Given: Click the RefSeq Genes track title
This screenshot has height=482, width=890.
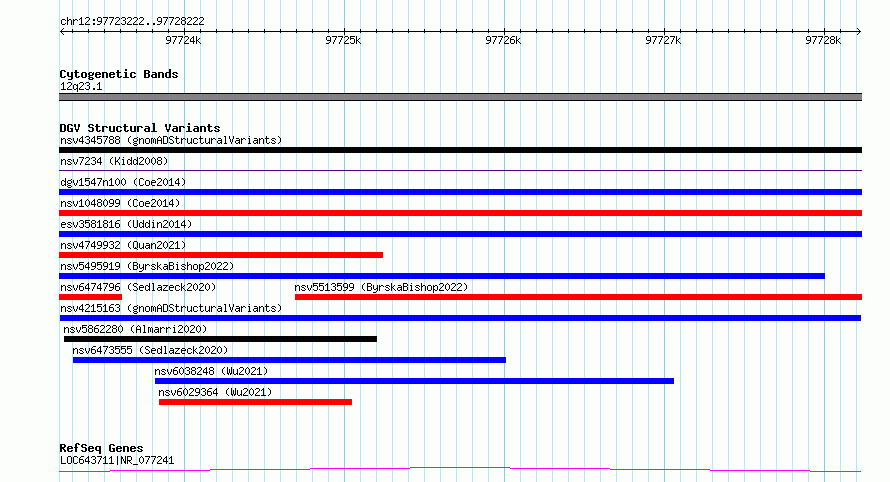Looking at the screenshot, I should coord(101,449).
